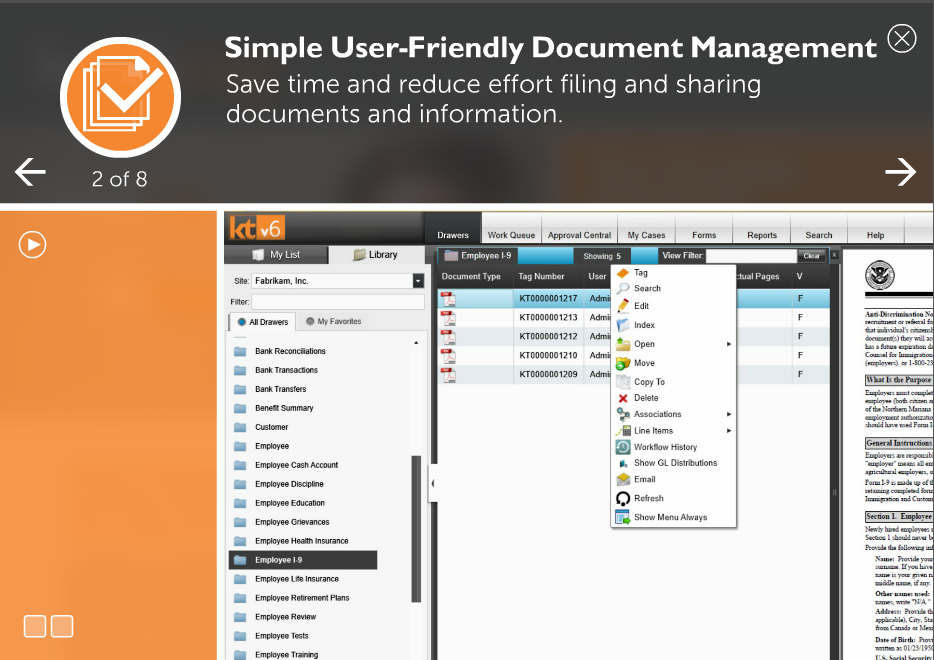The height and width of the screenshot is (660, 934).
Task: Advance to the next slide arrow
Action: (900, 172)
